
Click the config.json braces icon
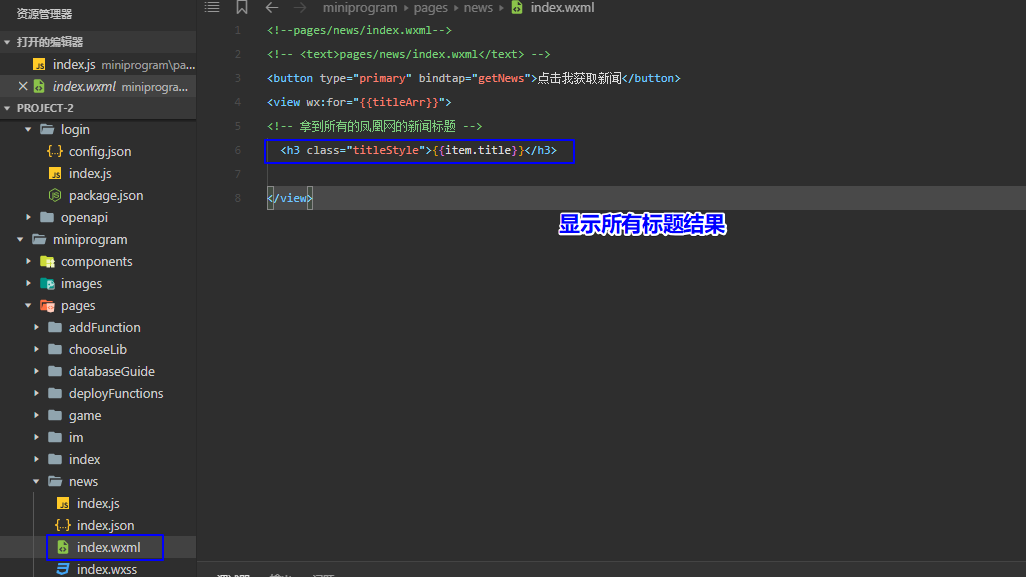[55, 151]
